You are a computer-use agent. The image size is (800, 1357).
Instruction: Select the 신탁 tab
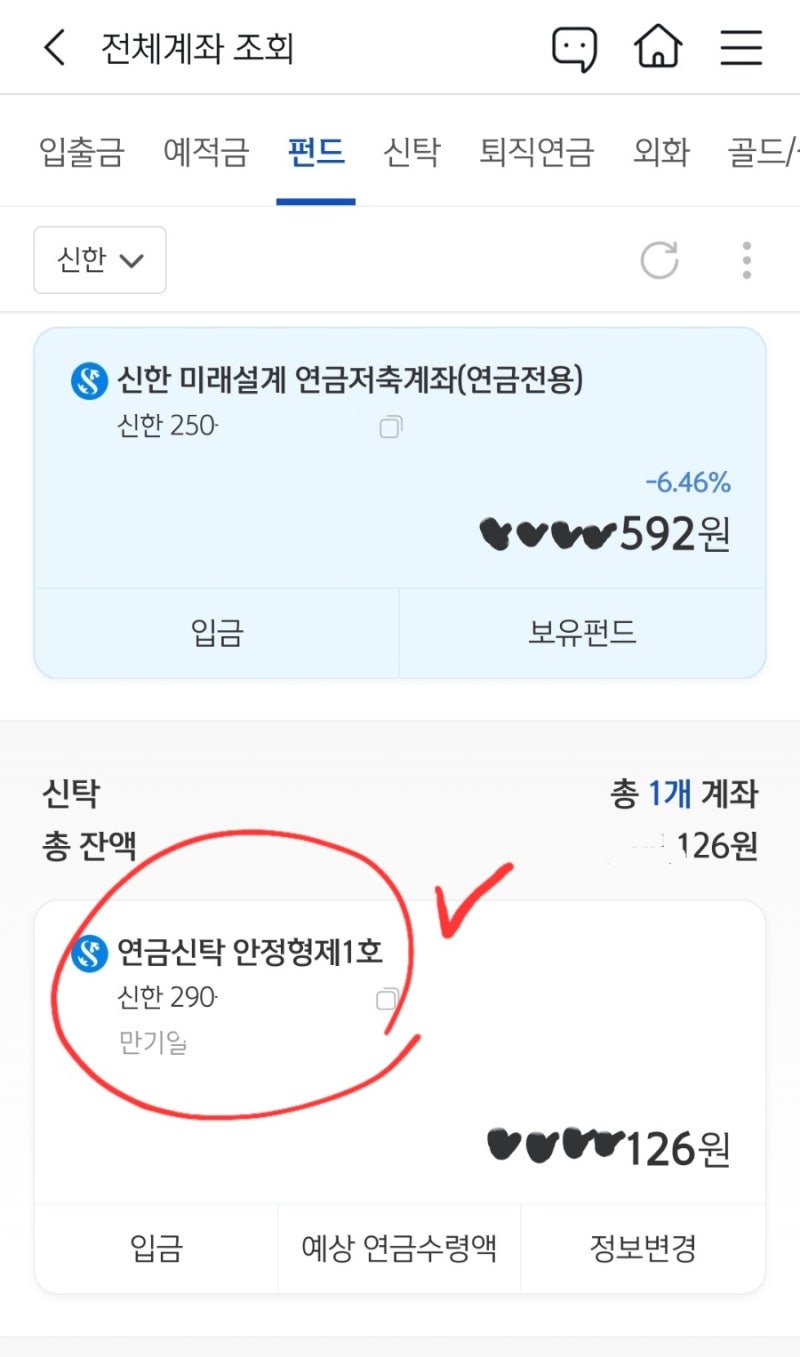coord(411,153)
